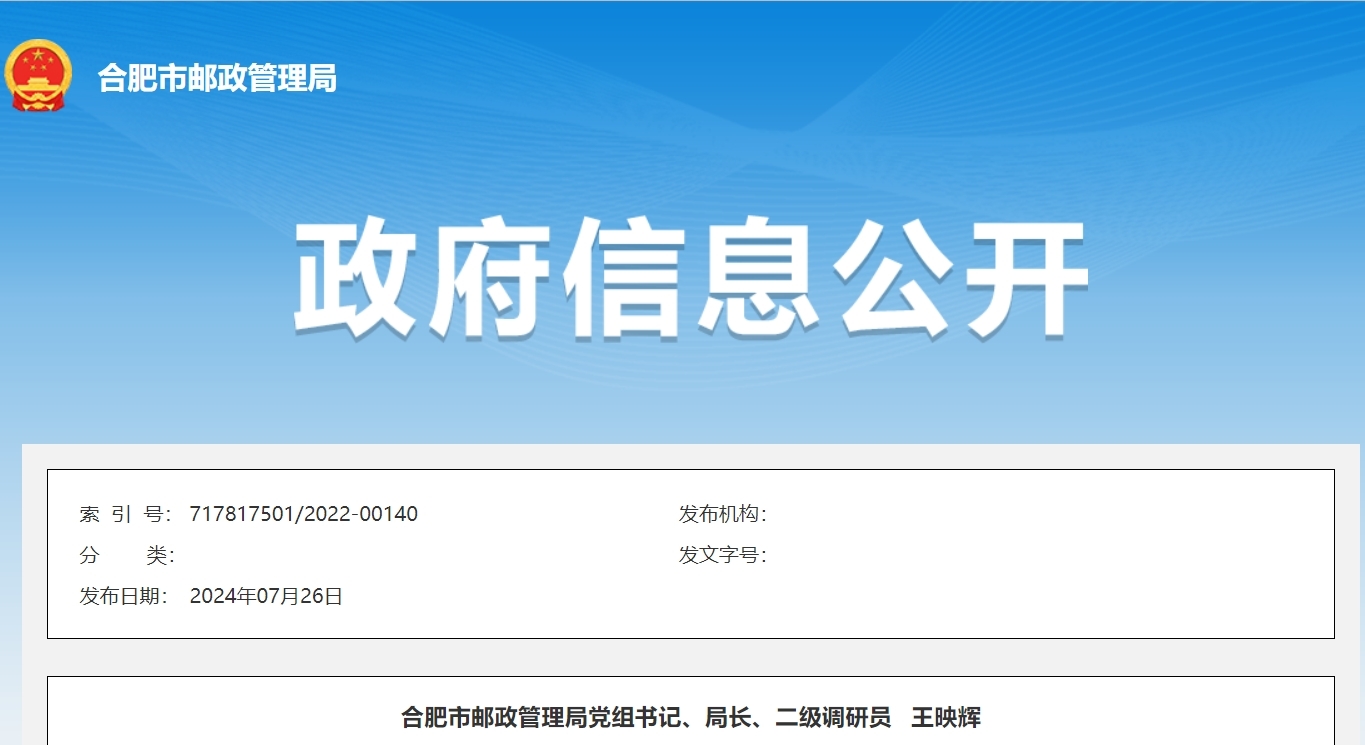Click the 政府信息公开 banner heading

click(x=691, y=277)
